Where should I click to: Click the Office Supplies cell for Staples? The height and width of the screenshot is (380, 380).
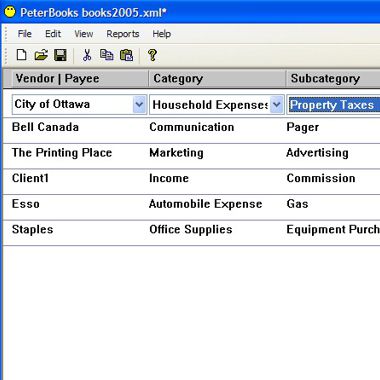(191, 230)
